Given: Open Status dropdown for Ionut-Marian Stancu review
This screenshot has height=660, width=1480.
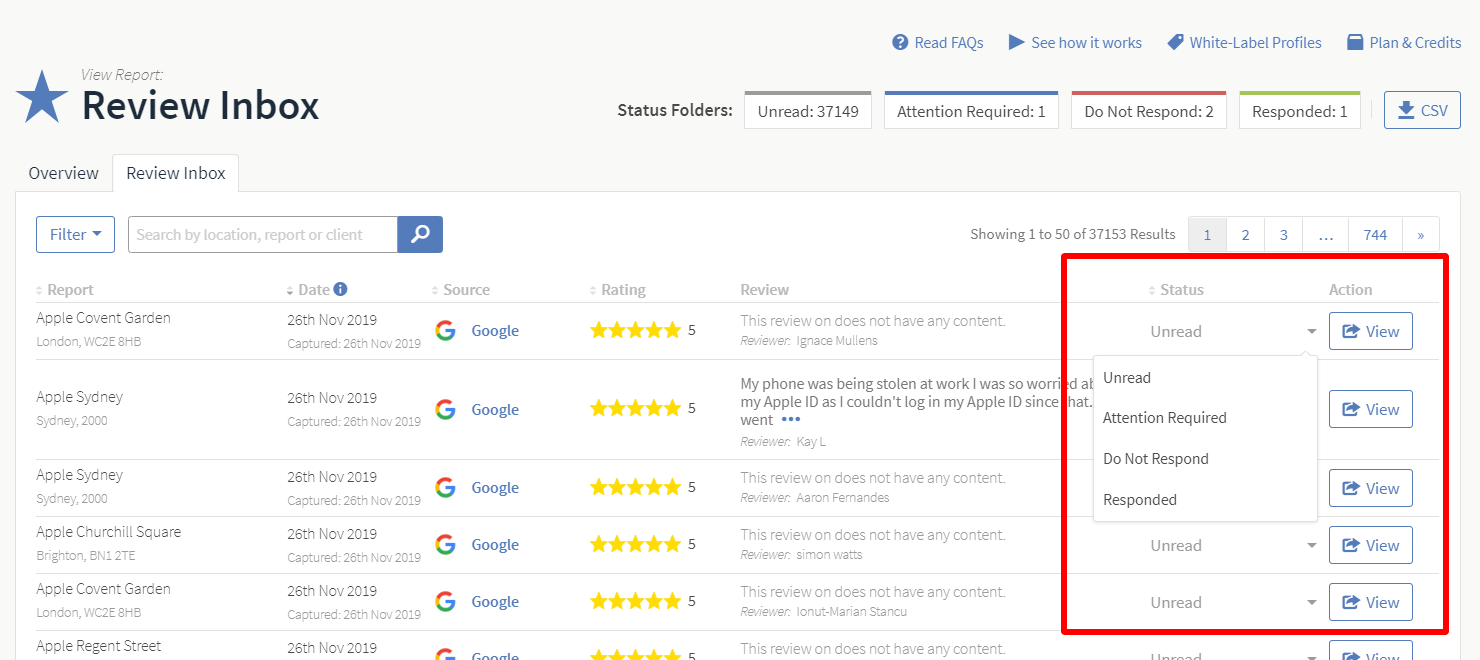Looking at the screenshot, I should tap(1233, 602).
